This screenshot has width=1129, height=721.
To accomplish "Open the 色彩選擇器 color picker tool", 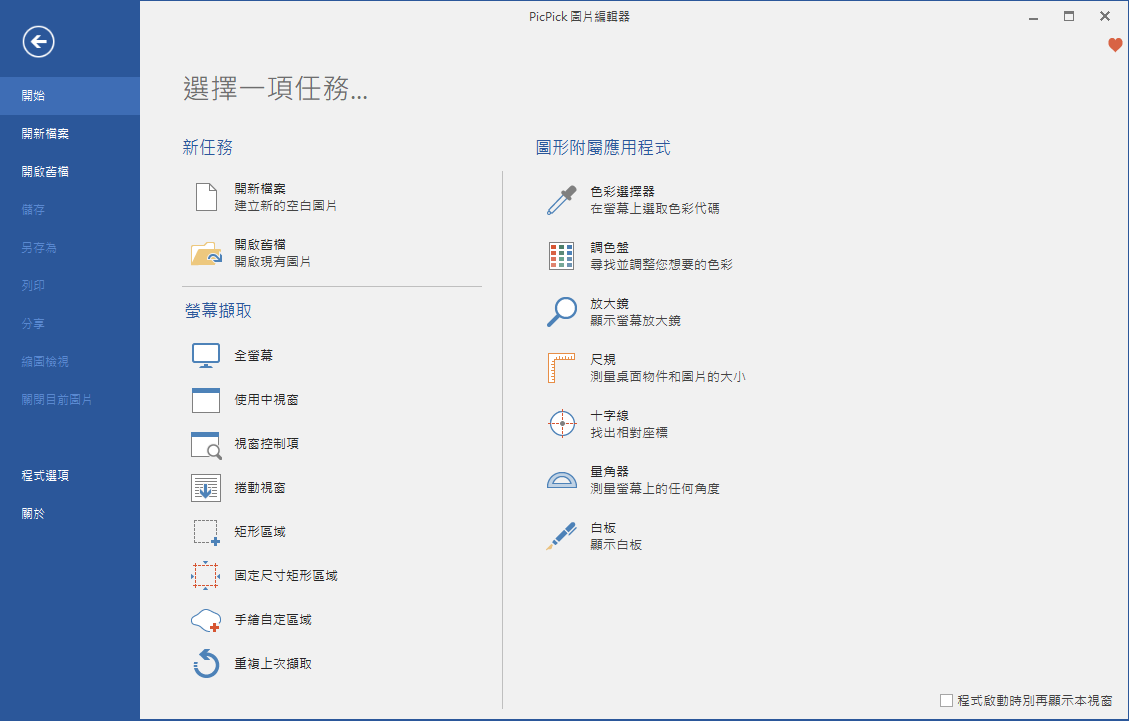I will point(561,199).
